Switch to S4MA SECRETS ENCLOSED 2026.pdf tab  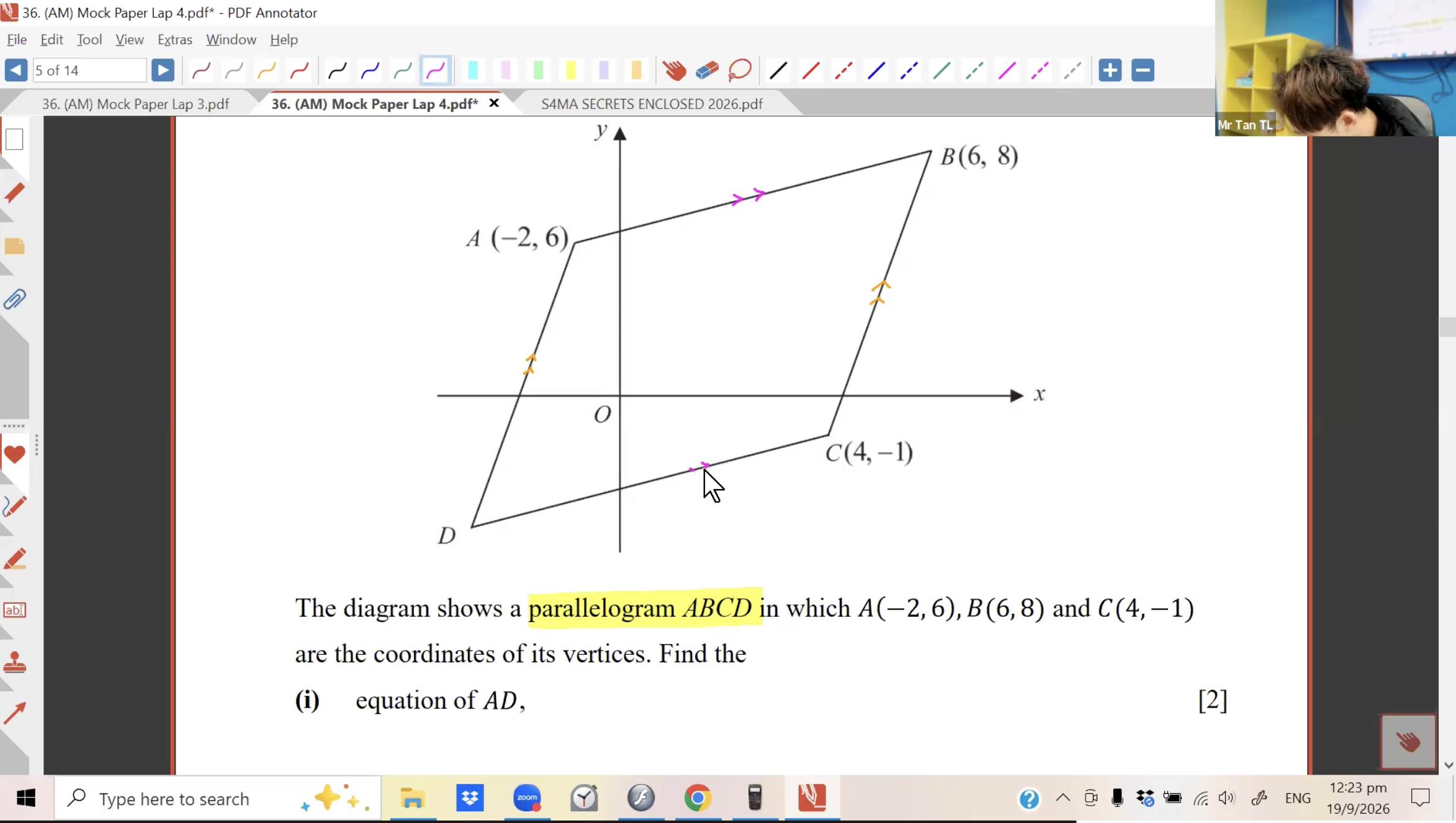point(652,104)
